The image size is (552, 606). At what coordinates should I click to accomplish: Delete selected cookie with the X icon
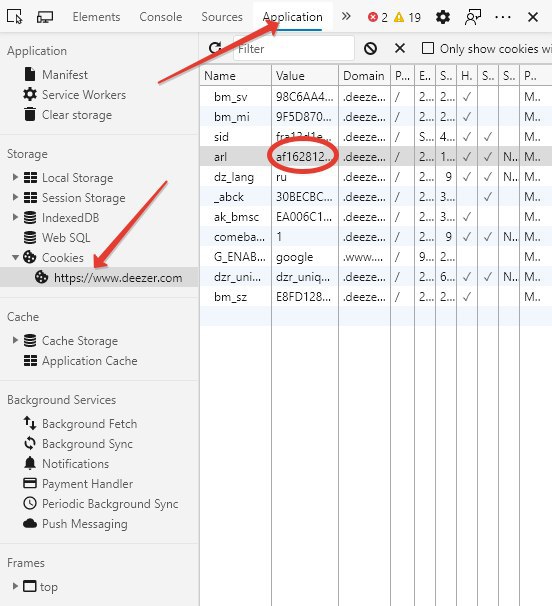tap(400, 48)
